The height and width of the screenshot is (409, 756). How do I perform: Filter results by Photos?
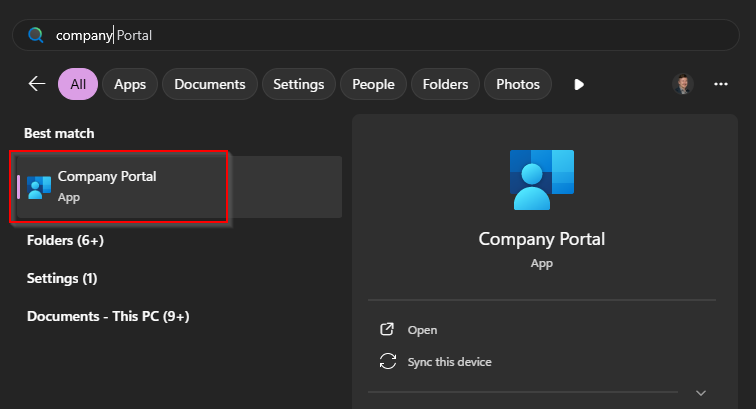pos(518,84)
